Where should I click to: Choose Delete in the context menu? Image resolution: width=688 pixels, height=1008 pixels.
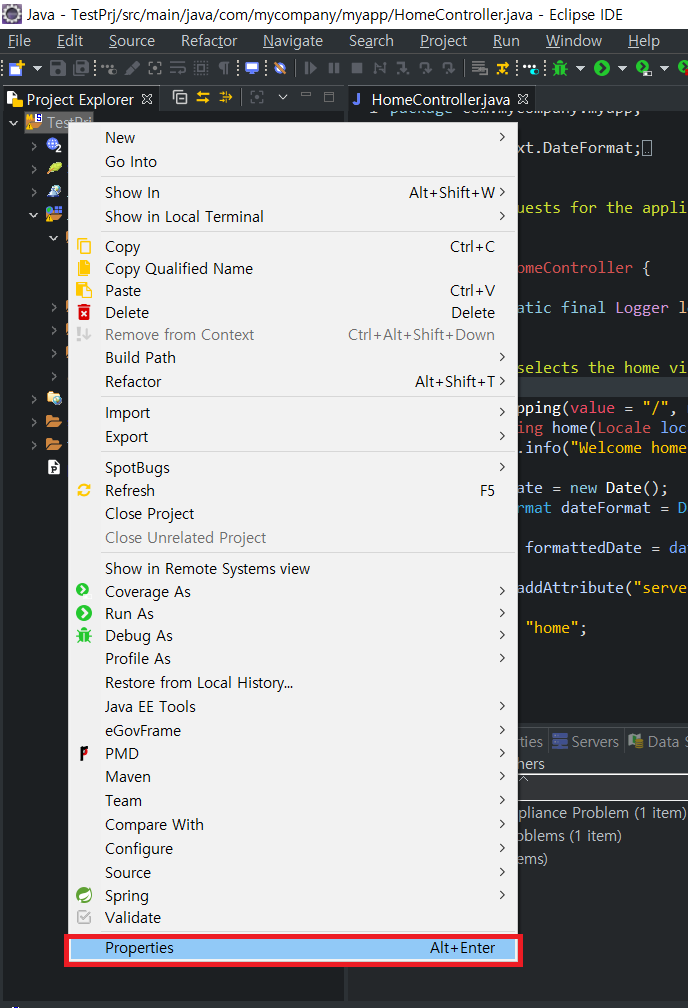point(293,312)
